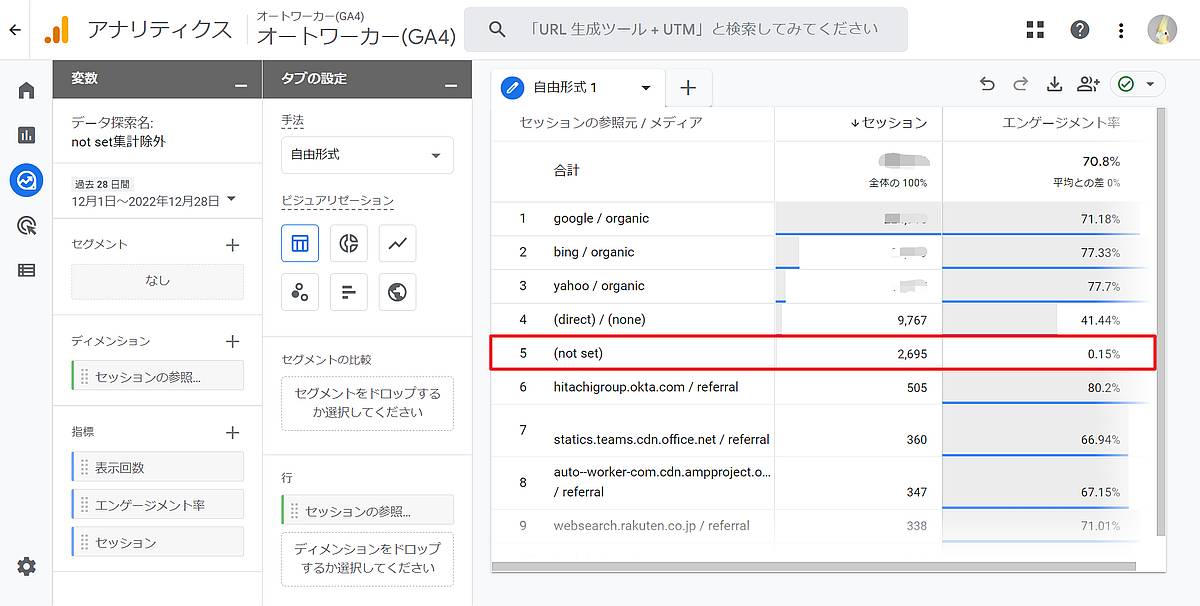
Task: Open the 手法 method dropdown
Action: 367,155
